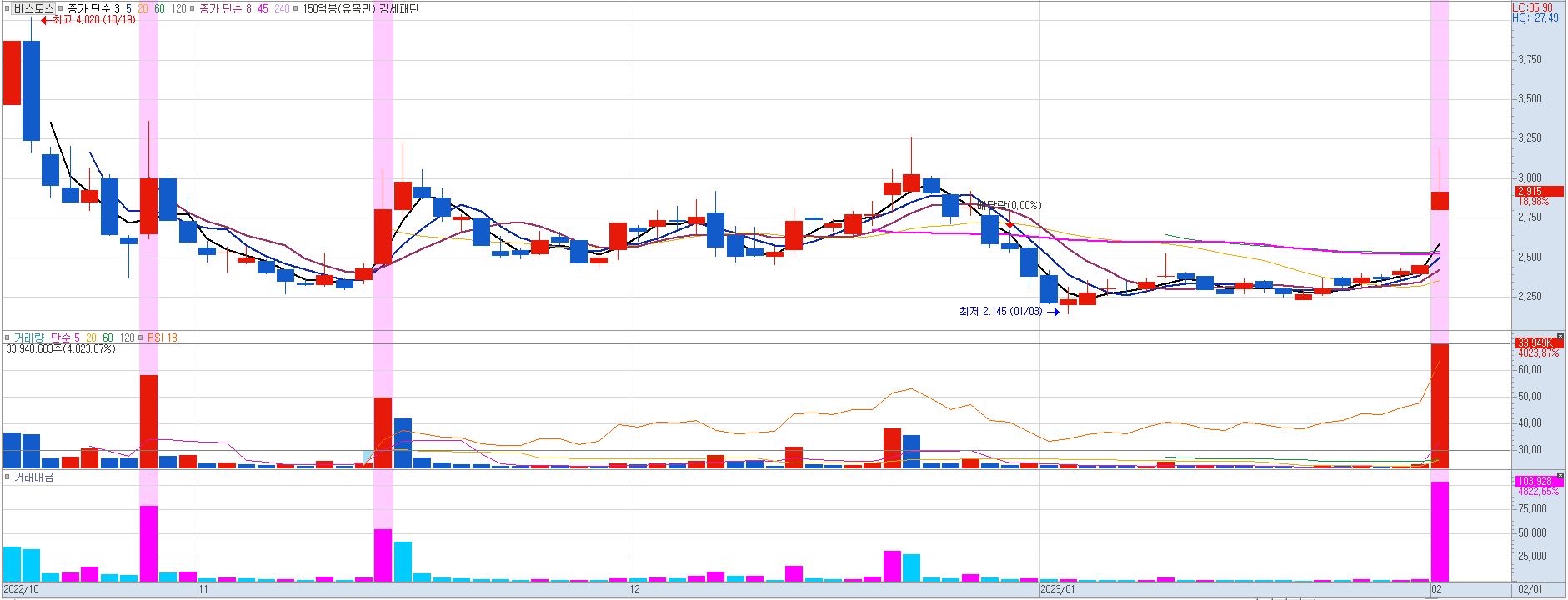Click the 2023/01 date axis label
This screenshot has height=600, width=1568.
click(x=1058, y=590)
